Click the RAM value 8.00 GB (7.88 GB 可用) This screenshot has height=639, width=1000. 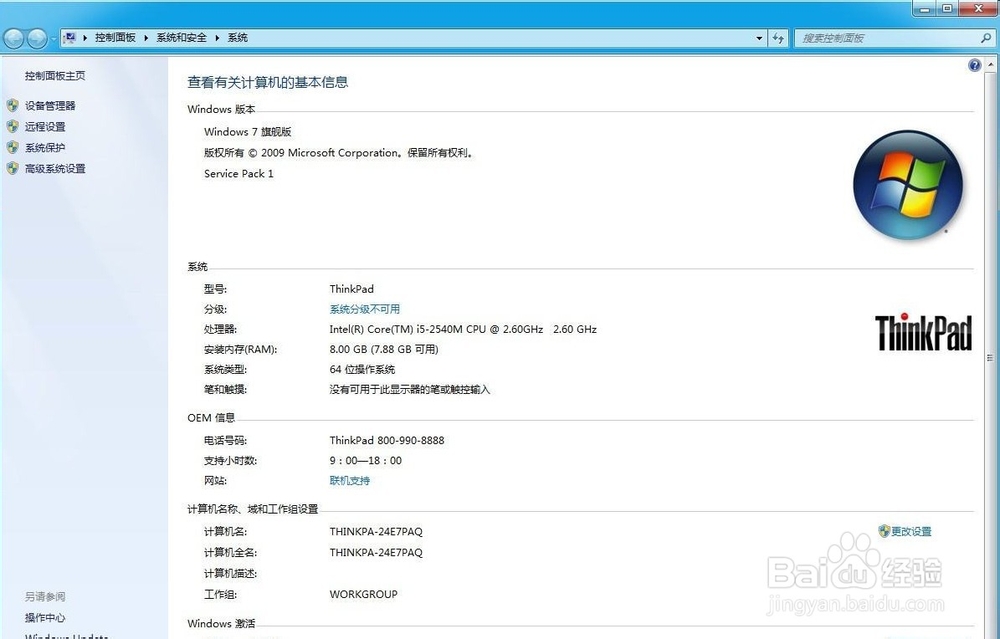[384, 349]
